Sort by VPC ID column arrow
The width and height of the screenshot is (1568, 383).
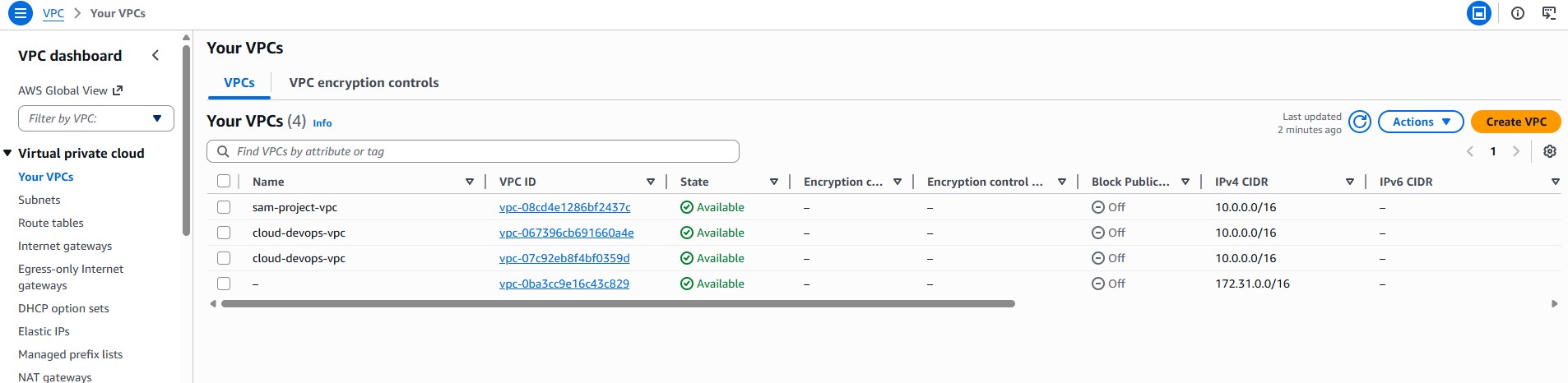[x=651, y=182]
